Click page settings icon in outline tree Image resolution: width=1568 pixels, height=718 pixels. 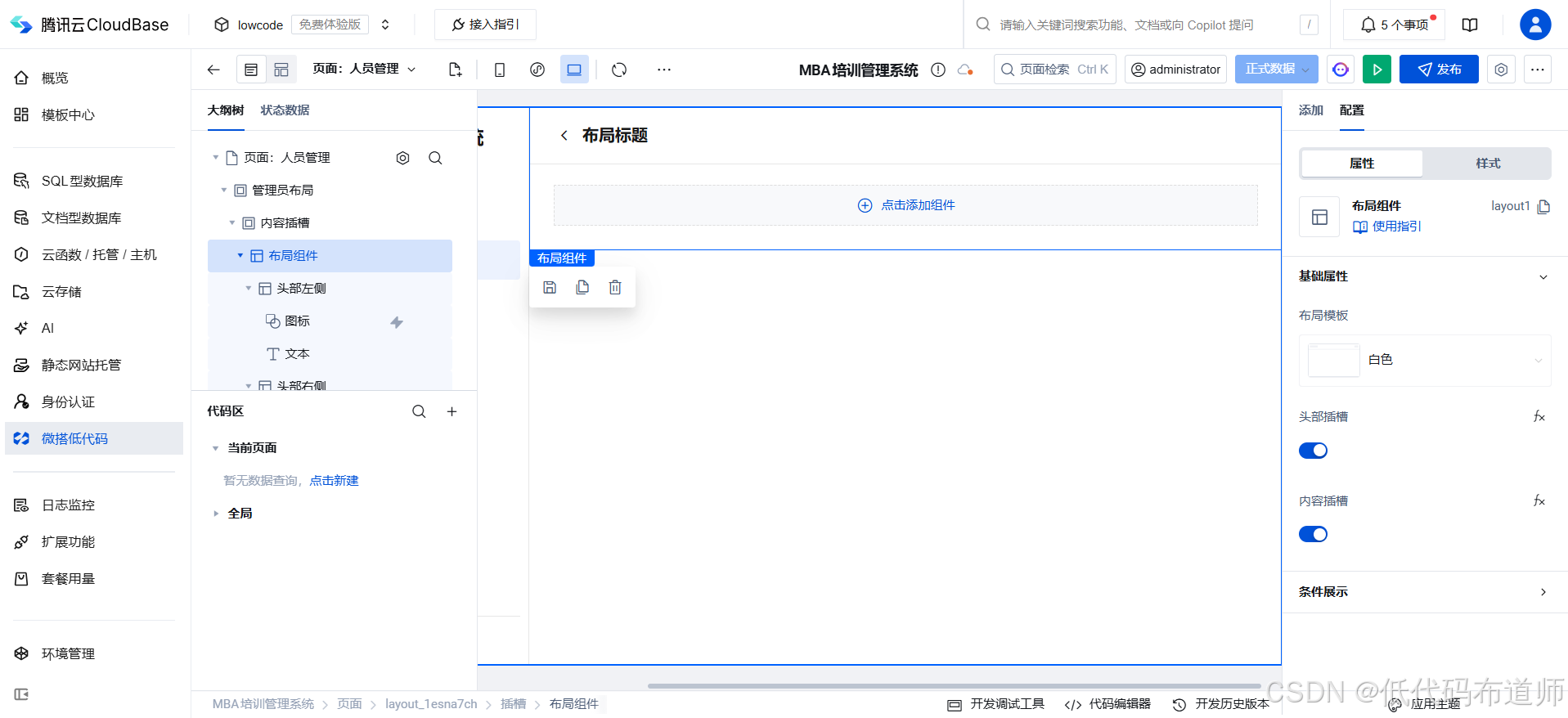tap(402, 158)
